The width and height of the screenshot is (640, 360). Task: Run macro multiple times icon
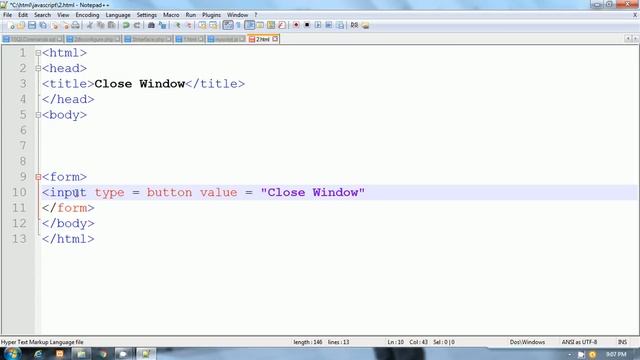329,25
